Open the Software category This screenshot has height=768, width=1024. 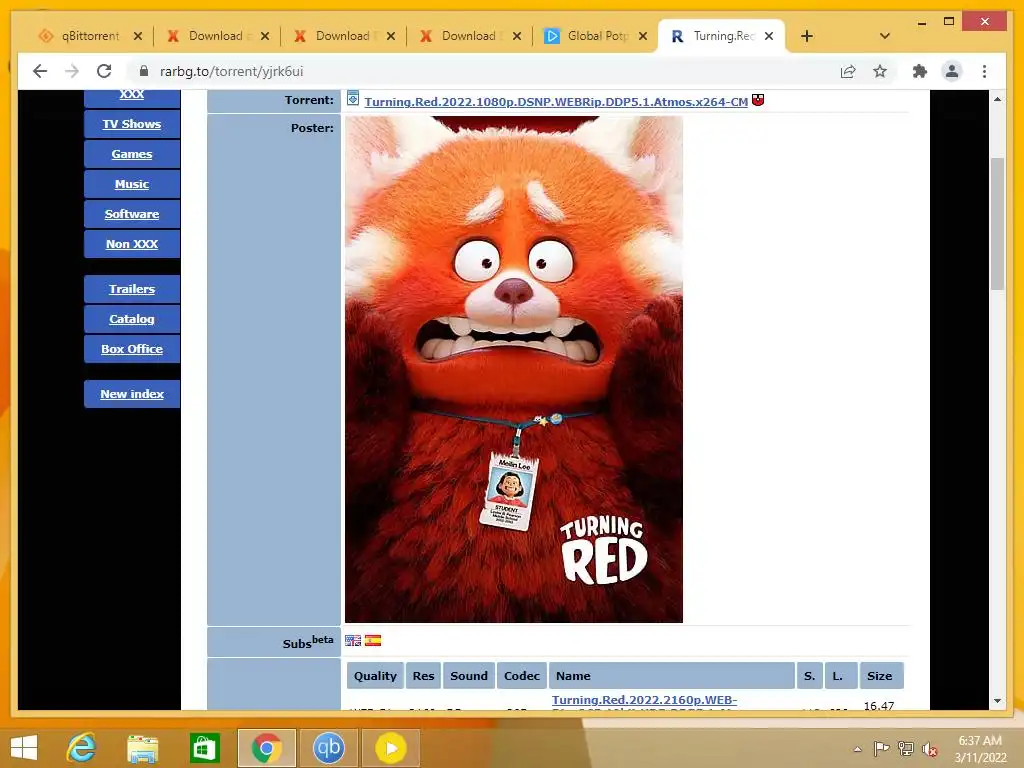(132, 214)
